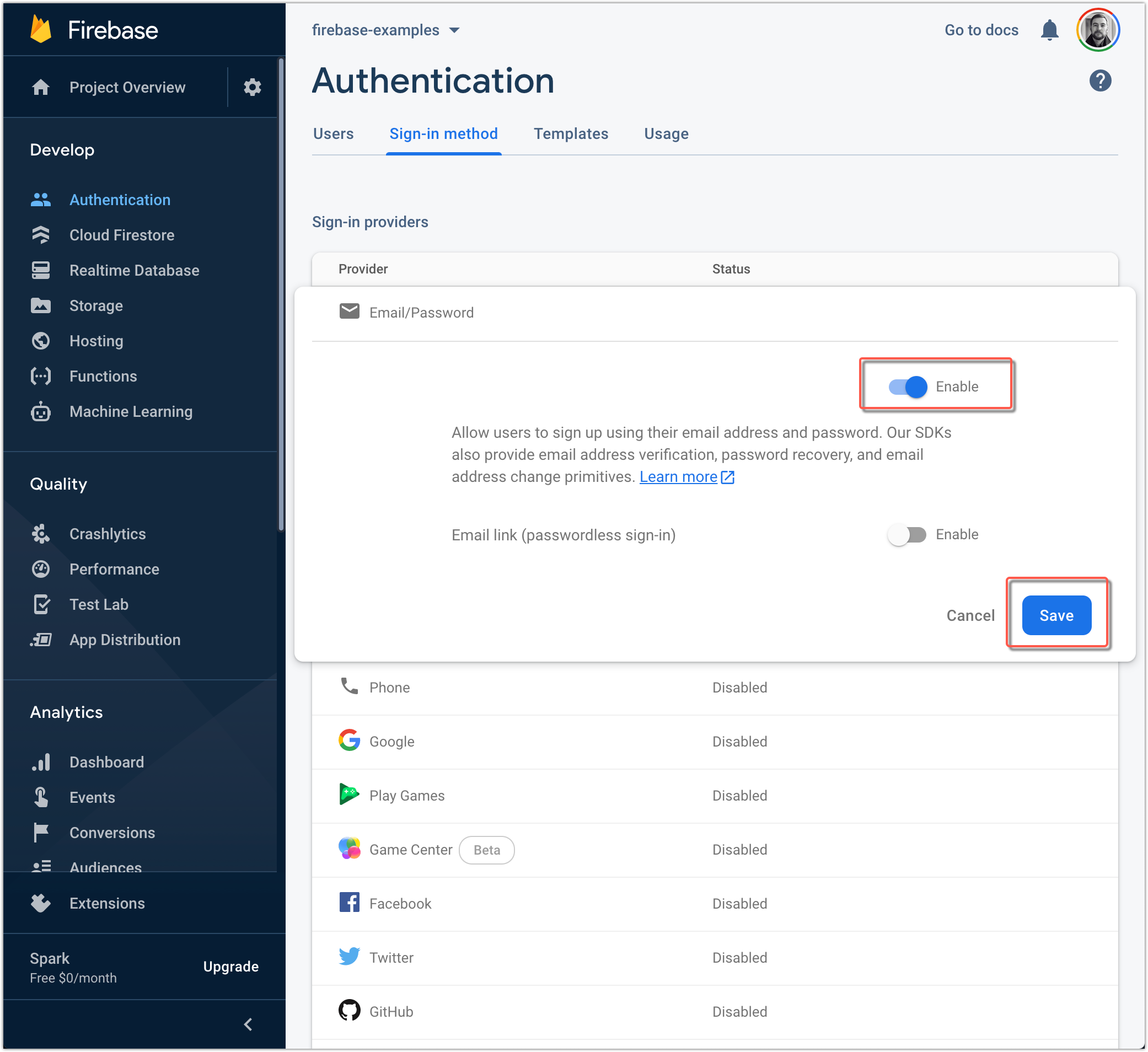Open the firebase-examples project dropdown
Viewport: 1148px width, 1052px height.
[x=385, y=30]
